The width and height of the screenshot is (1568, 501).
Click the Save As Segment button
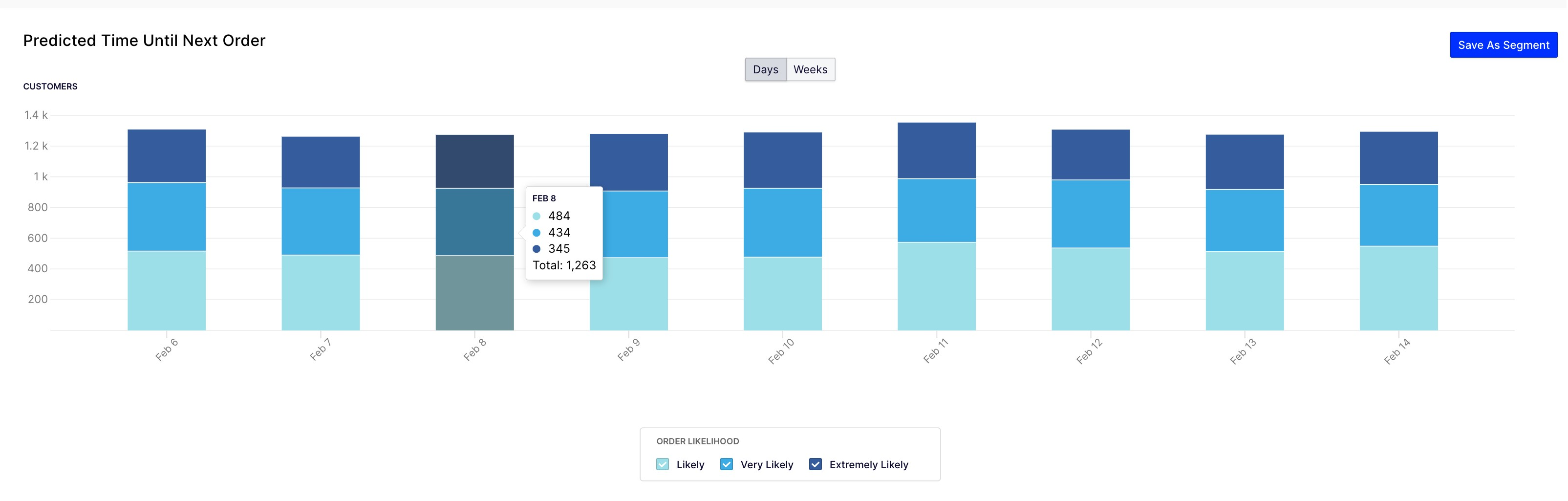[1503, 45]
